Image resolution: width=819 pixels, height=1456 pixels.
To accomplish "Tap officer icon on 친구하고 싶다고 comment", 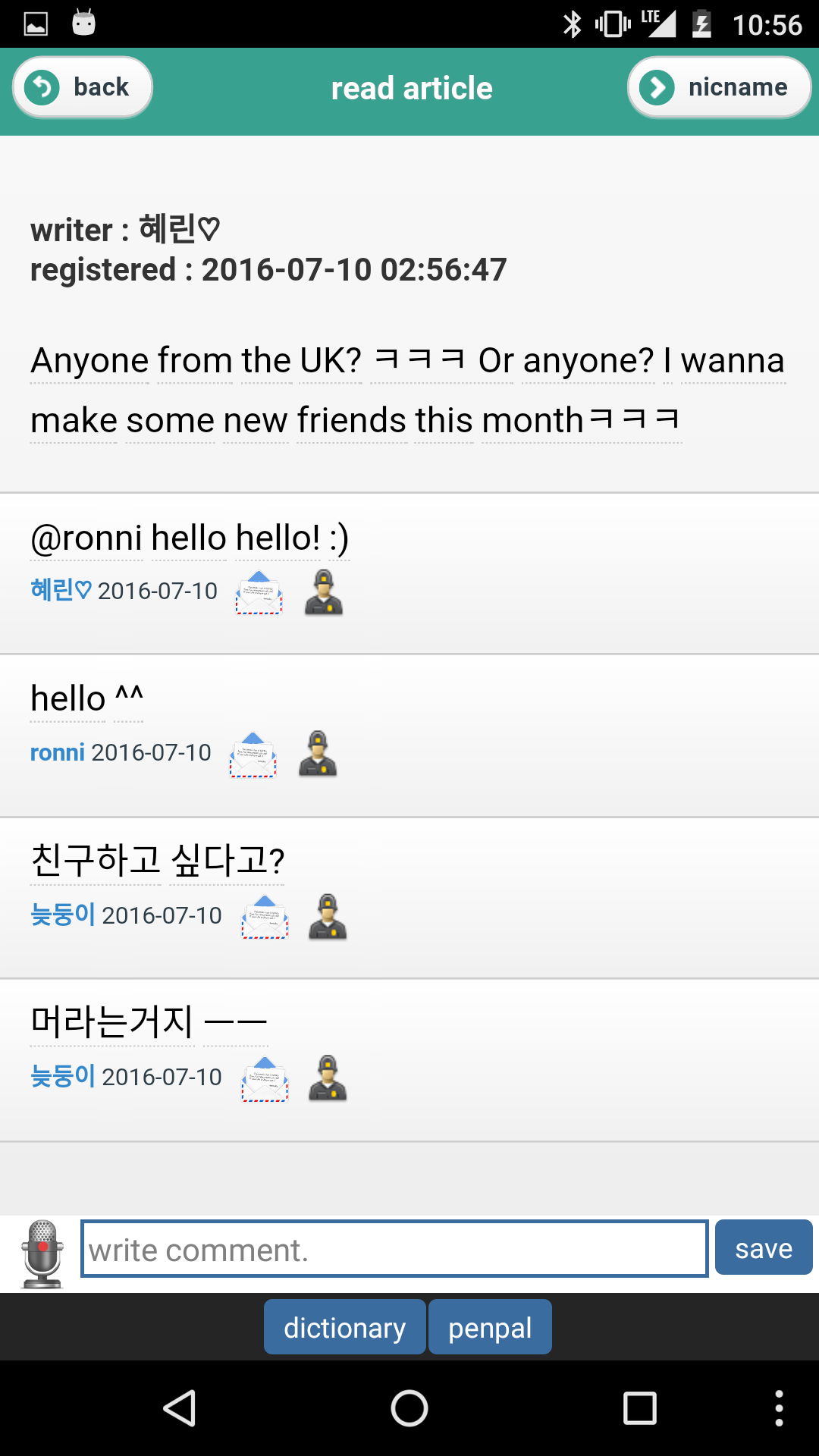I will [x=328, y=917].
